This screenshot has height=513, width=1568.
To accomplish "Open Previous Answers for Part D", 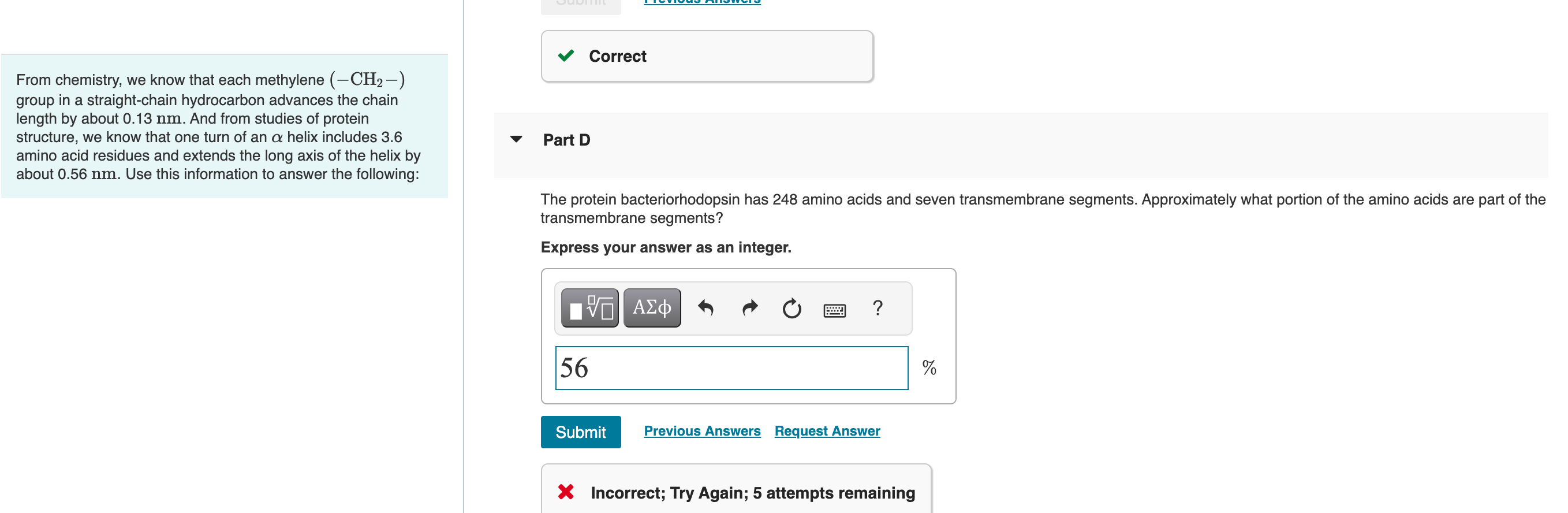I will pyautogui.click(x=702, y=431).
